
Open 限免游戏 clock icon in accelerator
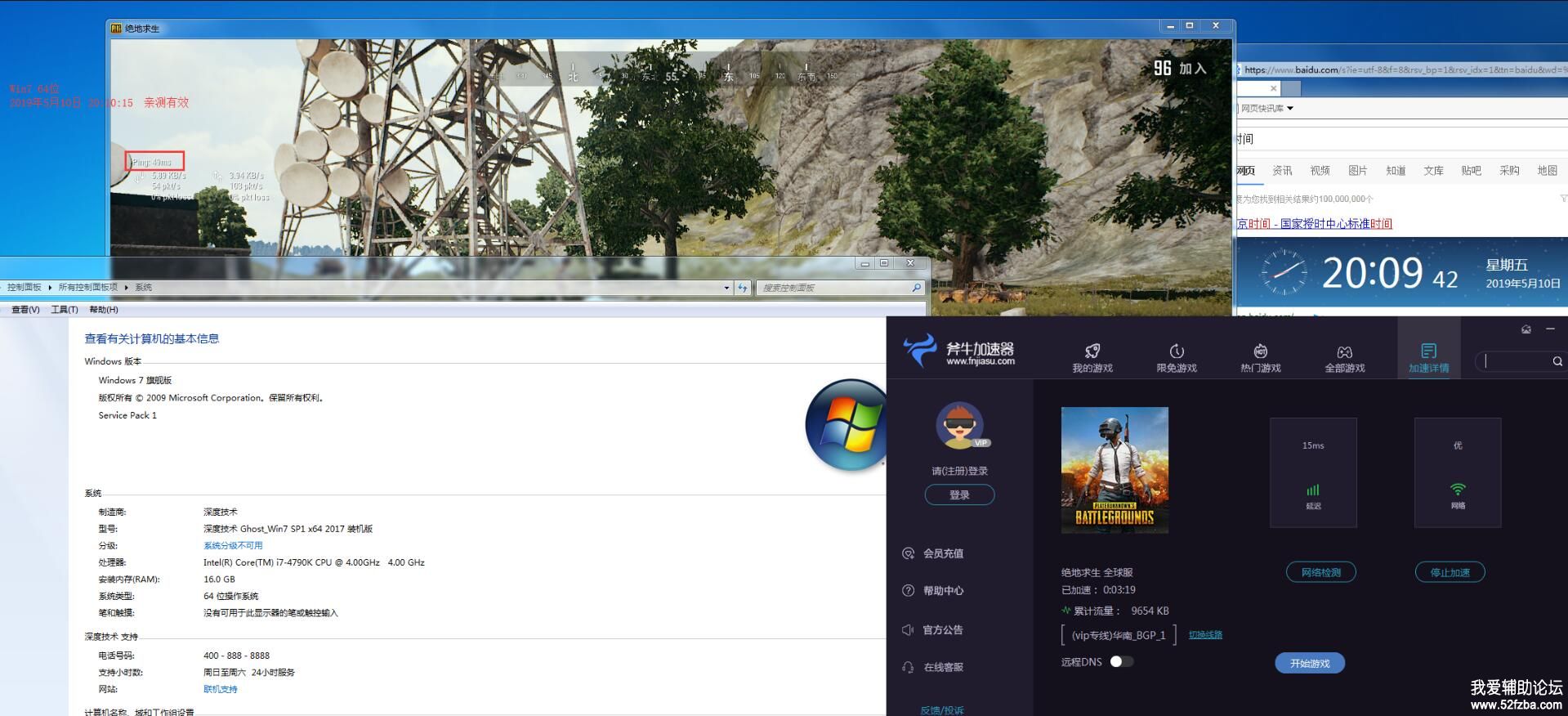[x=1177, y=351]
